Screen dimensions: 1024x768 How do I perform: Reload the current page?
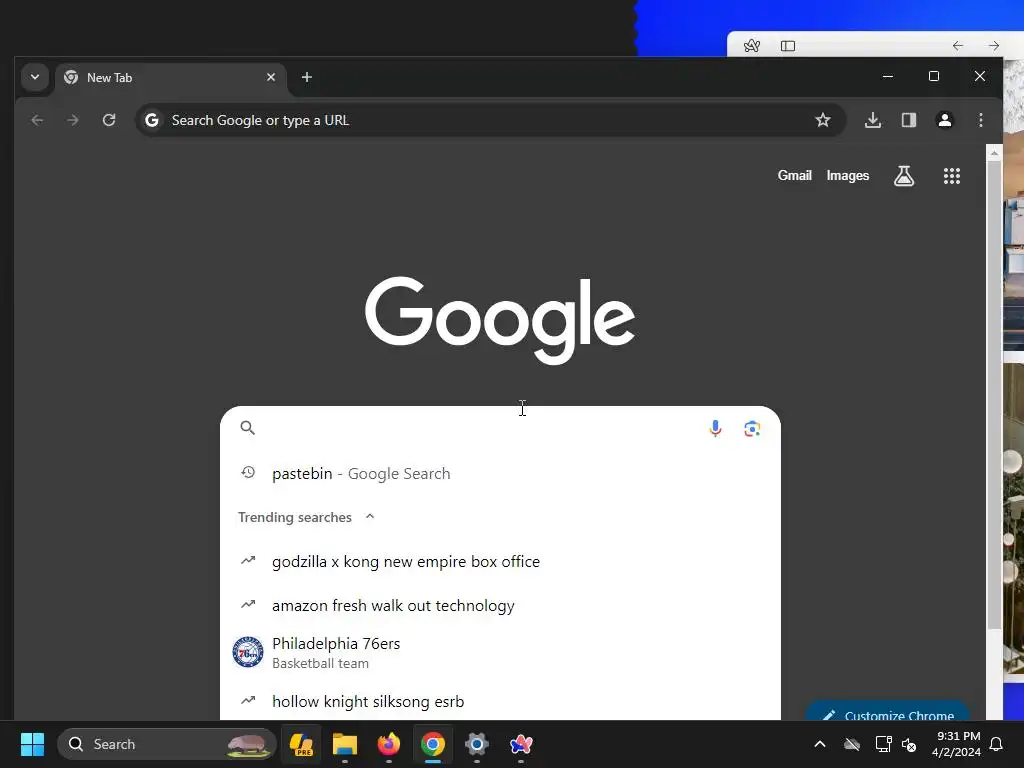(x=109, y=120)
